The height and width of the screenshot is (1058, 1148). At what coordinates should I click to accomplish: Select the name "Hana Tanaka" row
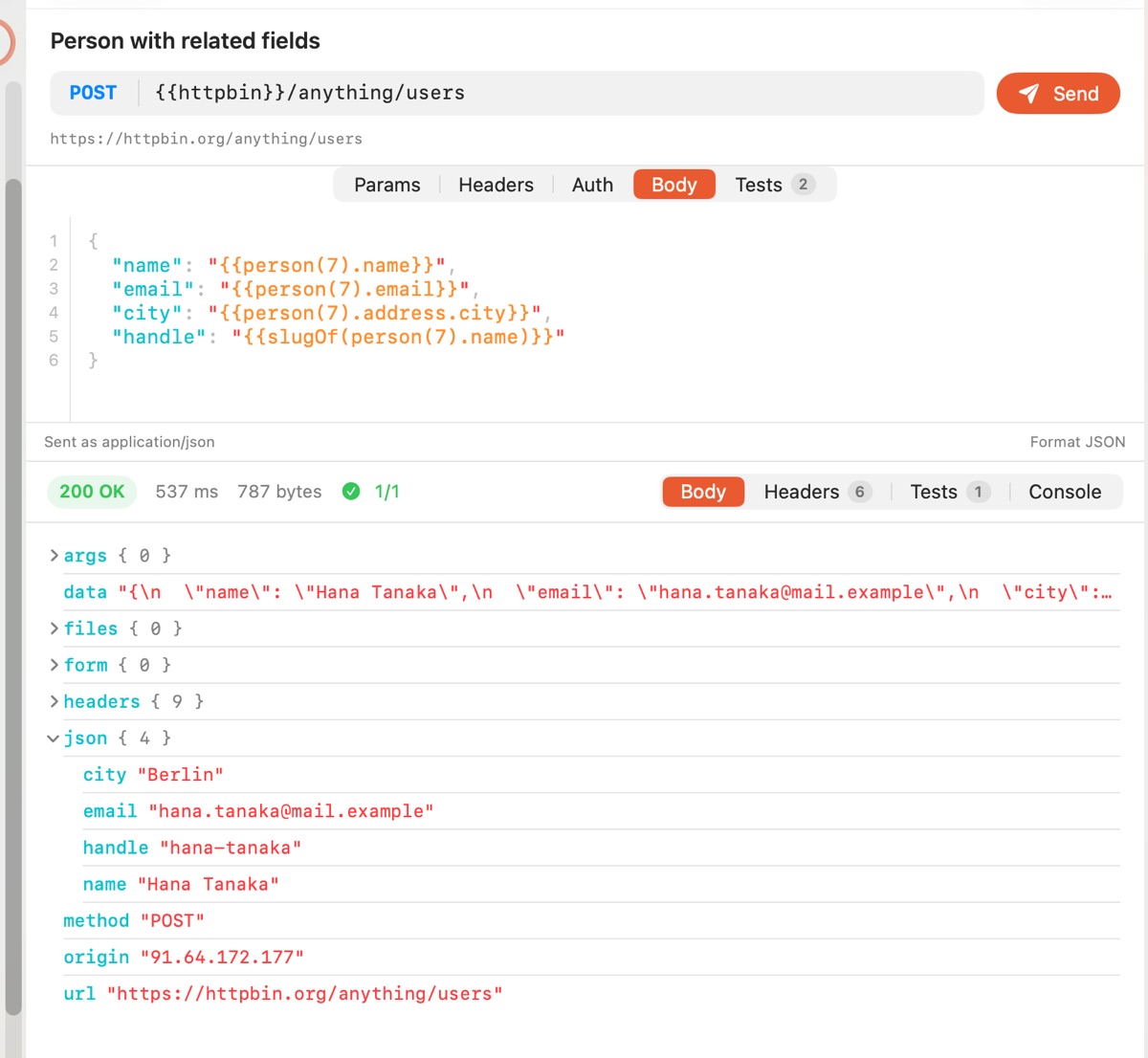[x=601, y=884]
